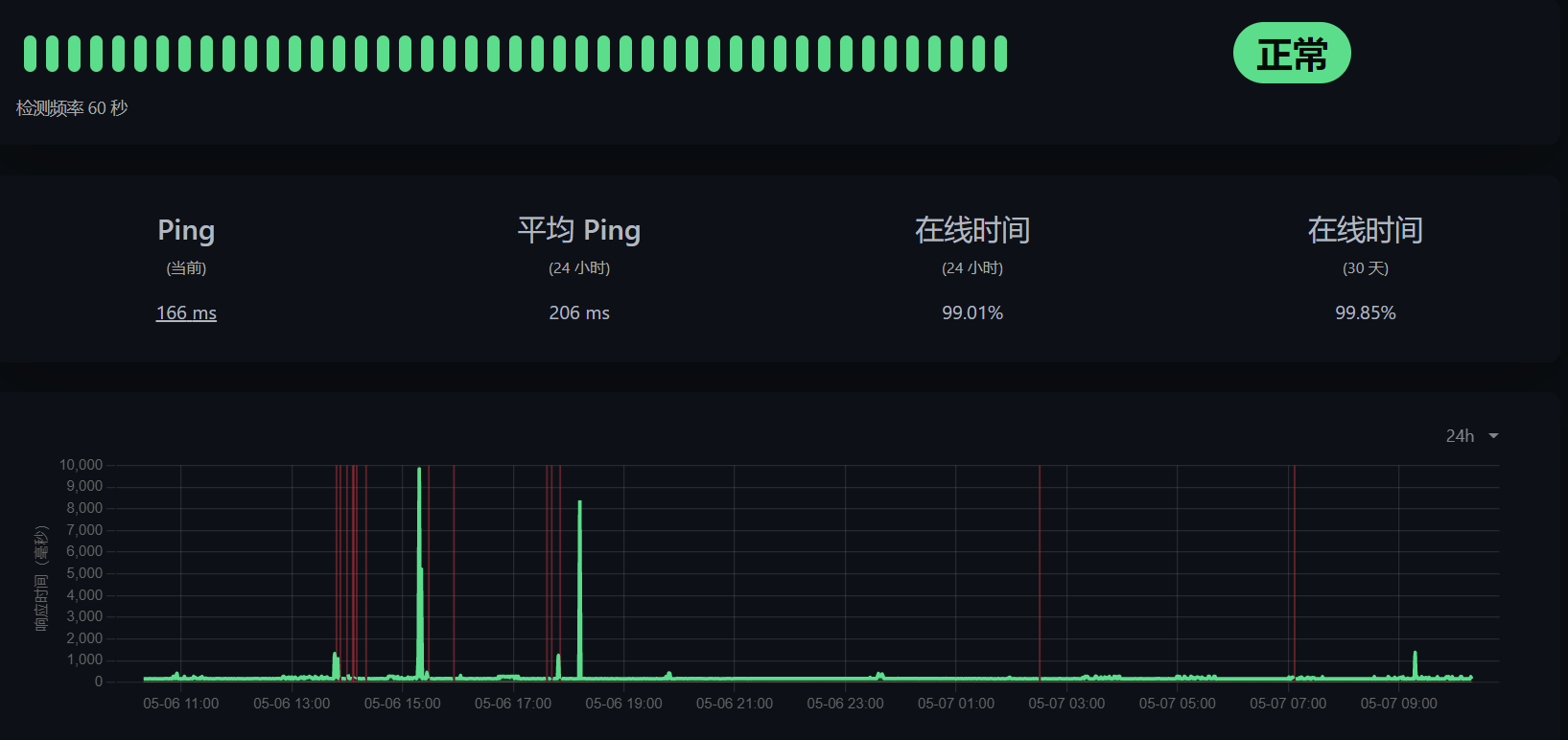The width and height of the screenshot is (1568, 740).
Task: Click the 05-07 03:00 x-axis label
Action: click(x=1066, y=704)
